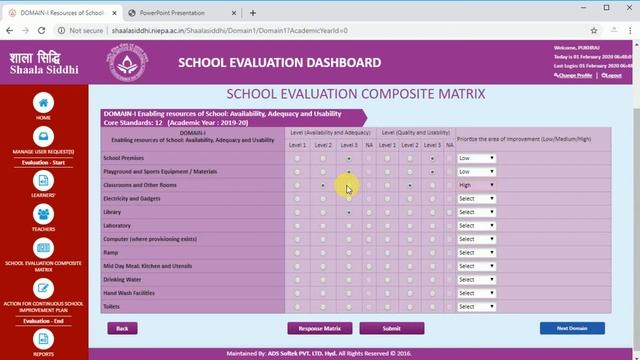Open priority dropdown for Laboratory

click(476, 225)
